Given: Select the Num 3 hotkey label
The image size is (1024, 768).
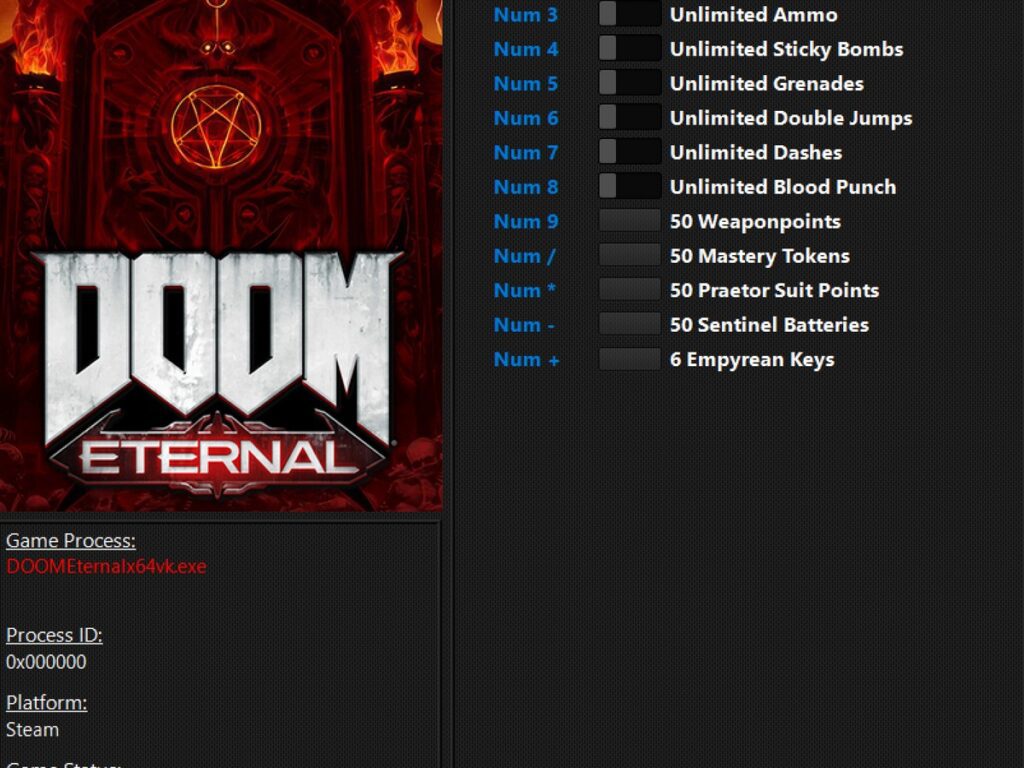Looking at the screenshot, I should (x=526, y=14).
